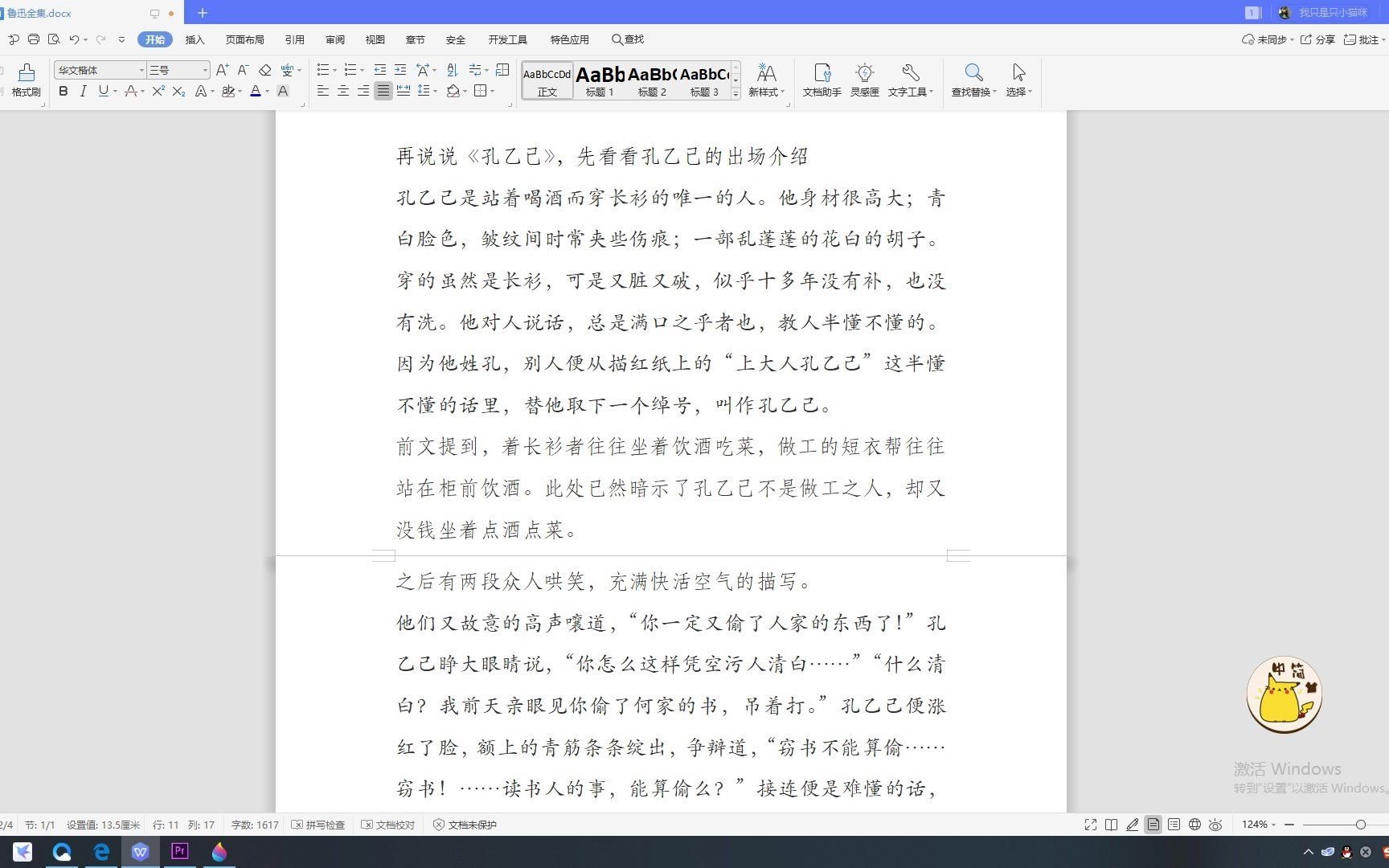The width and height of the screenshot is (1389, 868).
Task: Clear formatting with the eraser icon
Action: [264, 70]
